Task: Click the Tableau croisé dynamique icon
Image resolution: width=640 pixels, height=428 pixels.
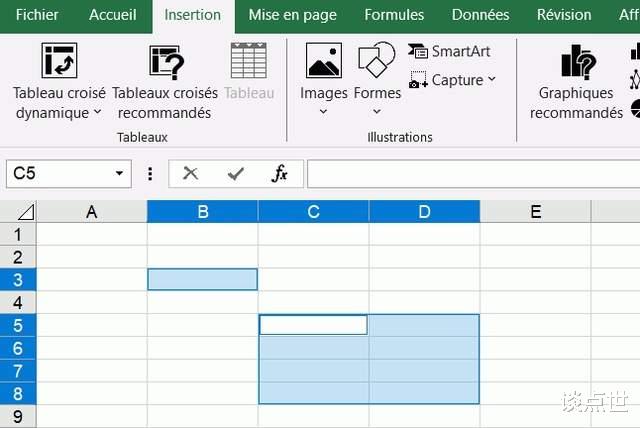Action: coord(59,60)
